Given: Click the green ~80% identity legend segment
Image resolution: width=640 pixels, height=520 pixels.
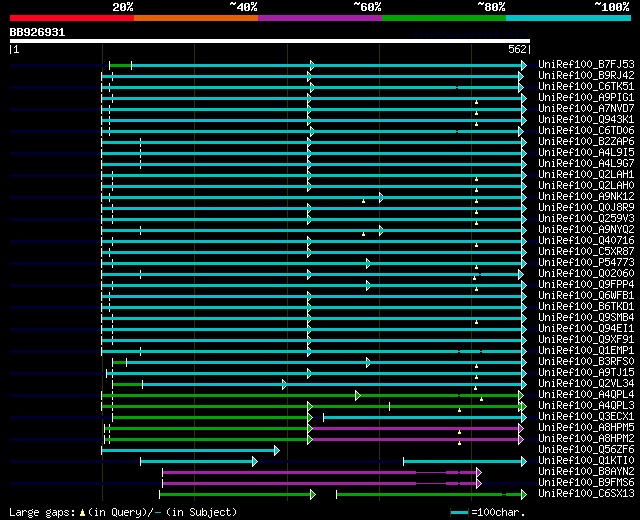Looking at the screenshot, I should tap(444, 18).
